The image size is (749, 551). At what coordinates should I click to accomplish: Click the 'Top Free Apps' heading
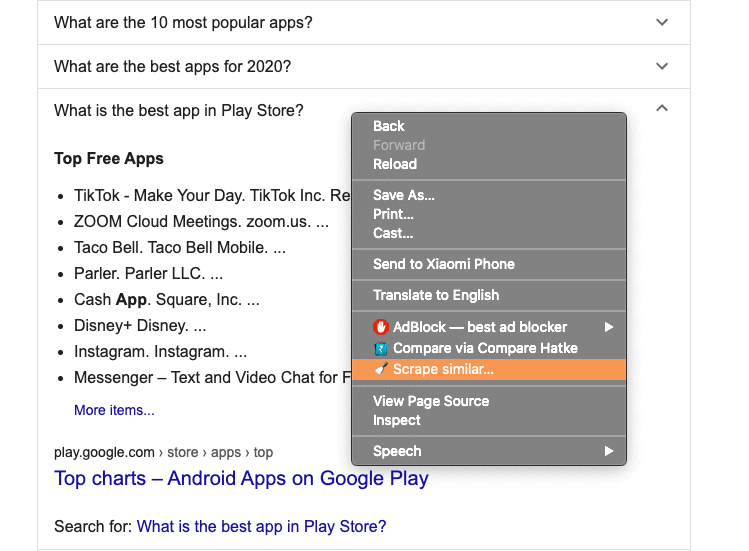[109, 159]
